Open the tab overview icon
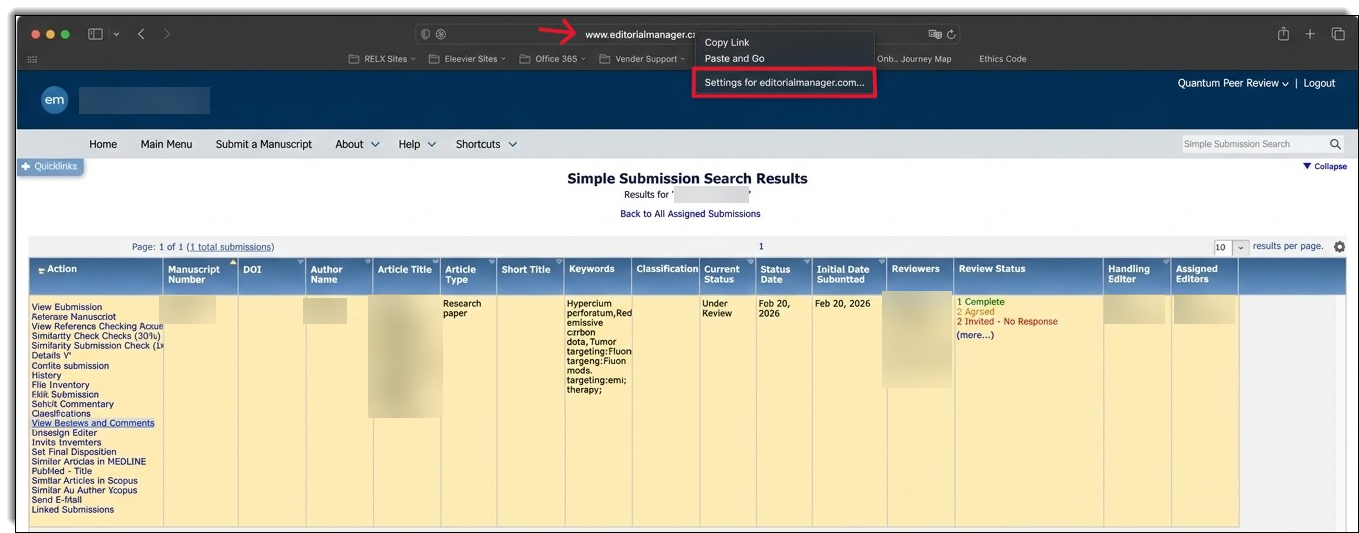The image size is (1359, 533). (x=1337, y=34)
